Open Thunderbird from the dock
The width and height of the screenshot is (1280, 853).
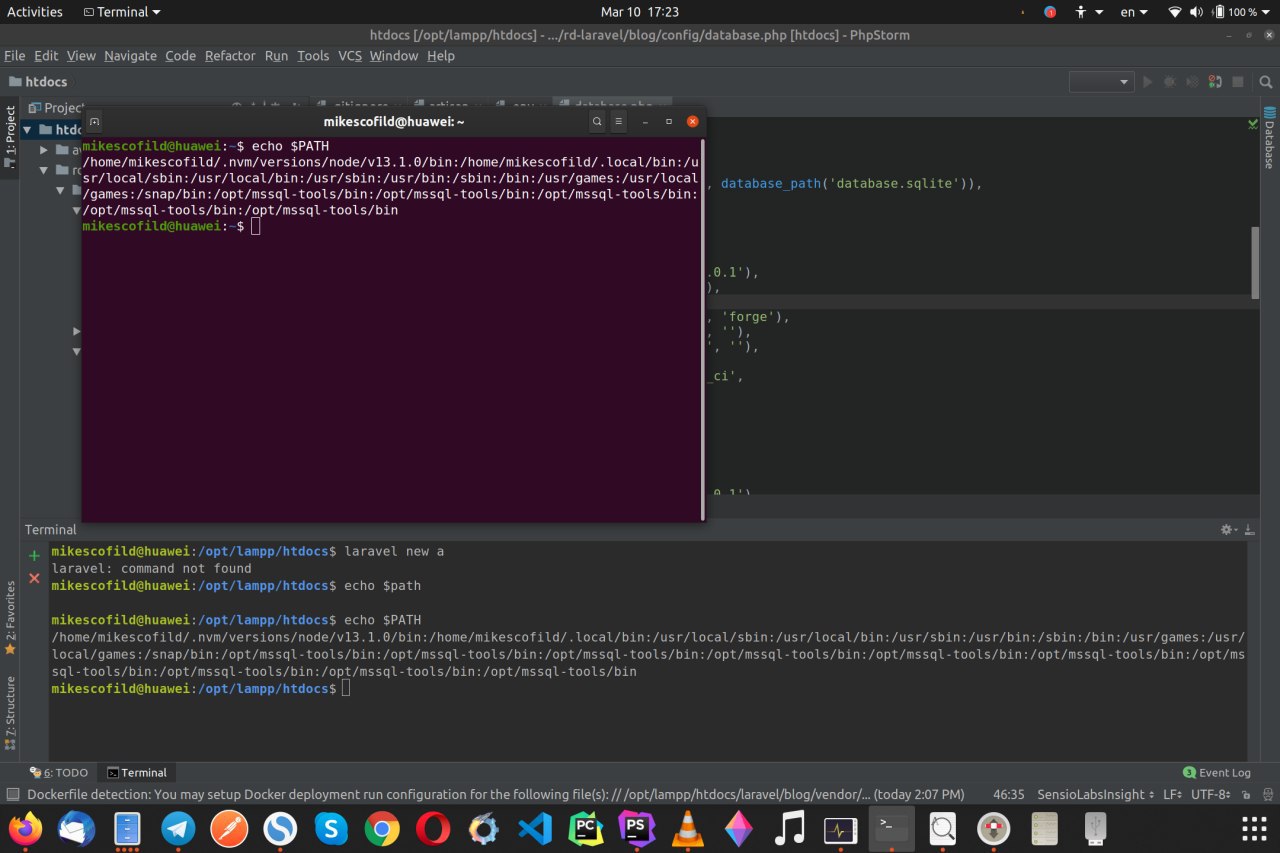(76, 828)
